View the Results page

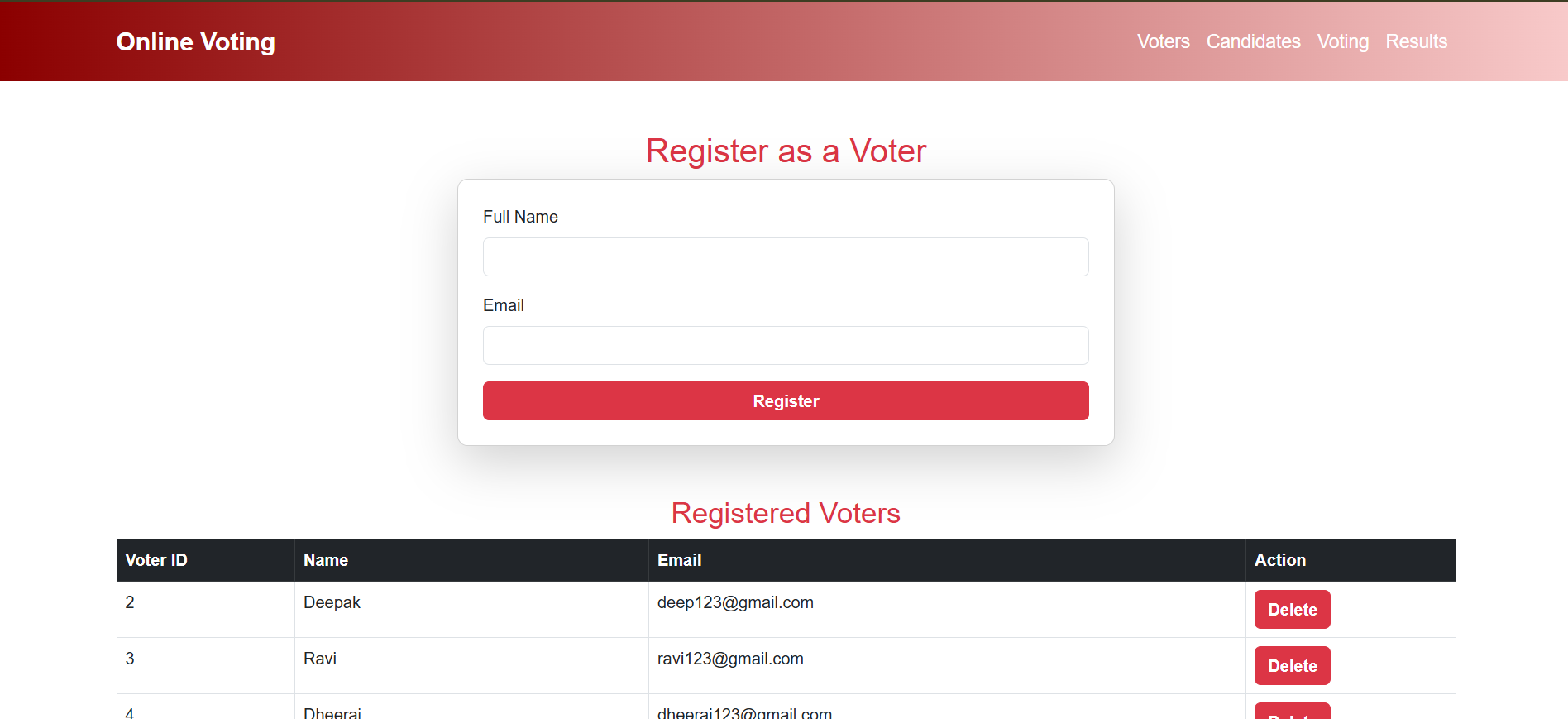click(x=1416, y=41)
